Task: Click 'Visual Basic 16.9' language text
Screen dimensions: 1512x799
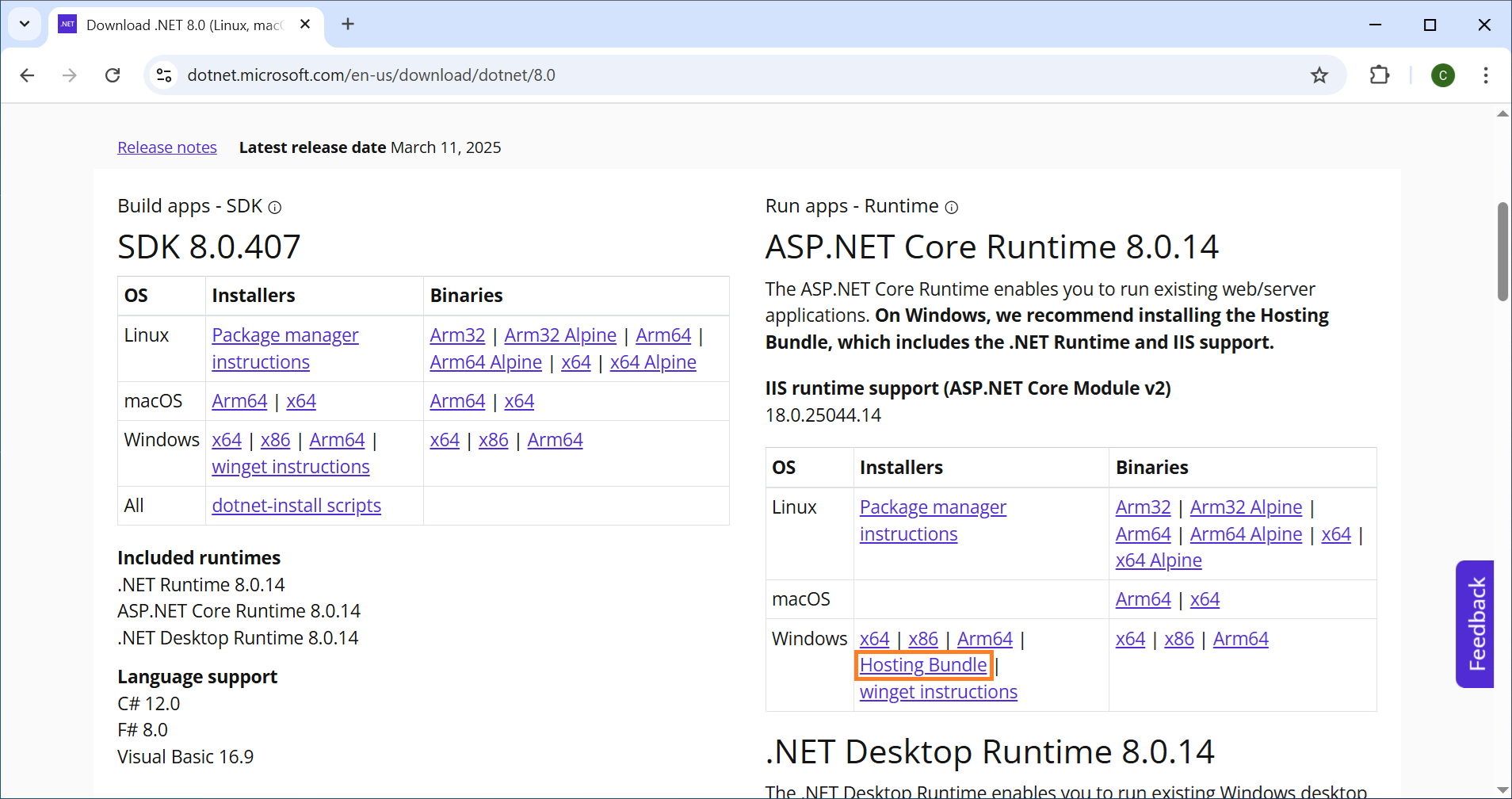Action: pyautogui.click(x=185, y=757)
